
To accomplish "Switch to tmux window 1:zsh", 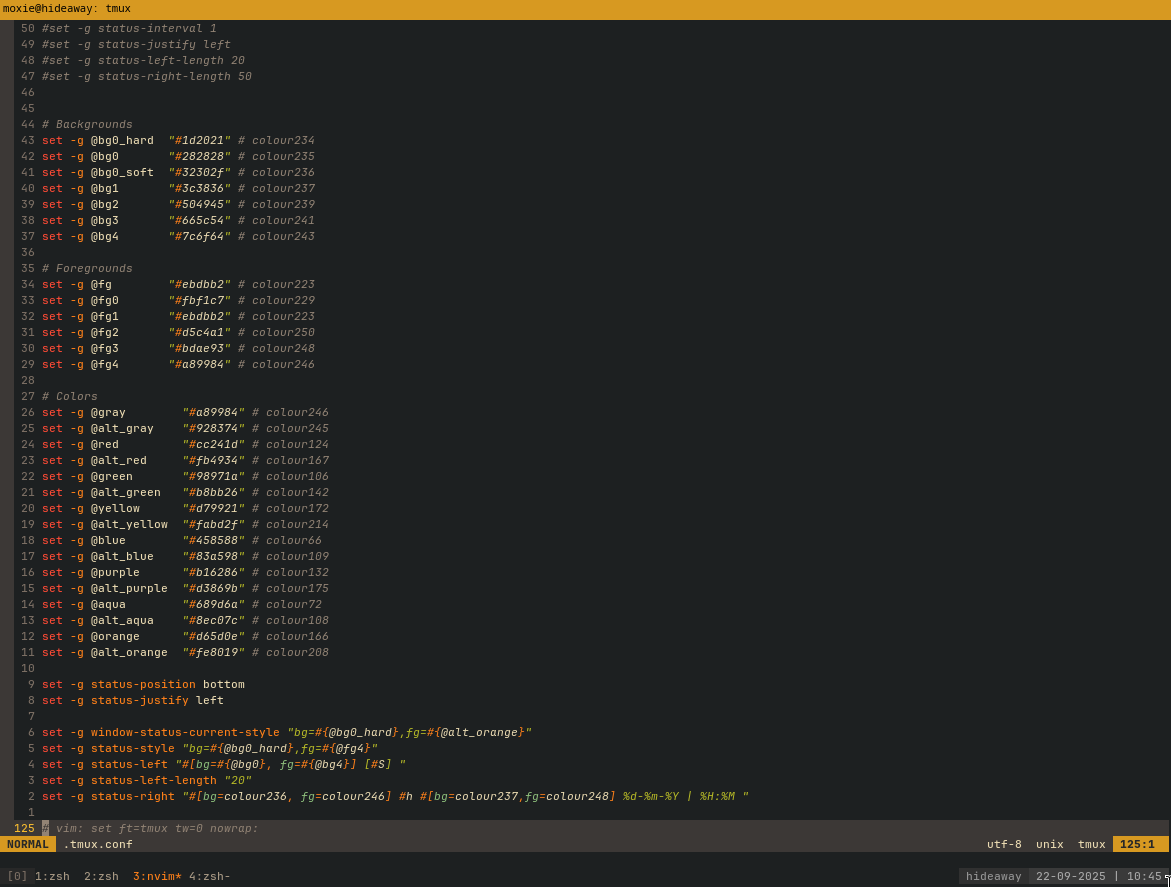I will coord(52,876).
